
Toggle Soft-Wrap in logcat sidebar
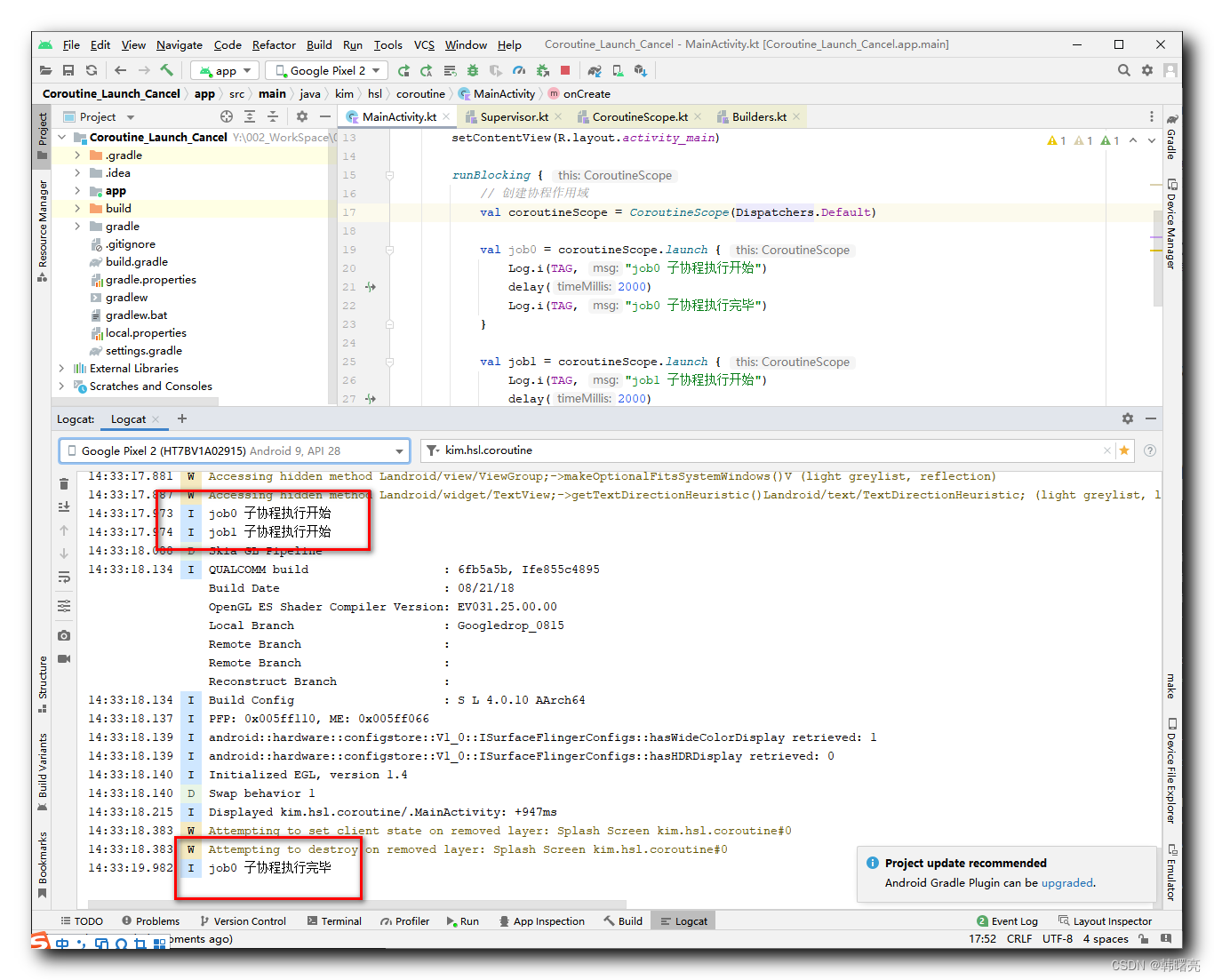(64, 578)
